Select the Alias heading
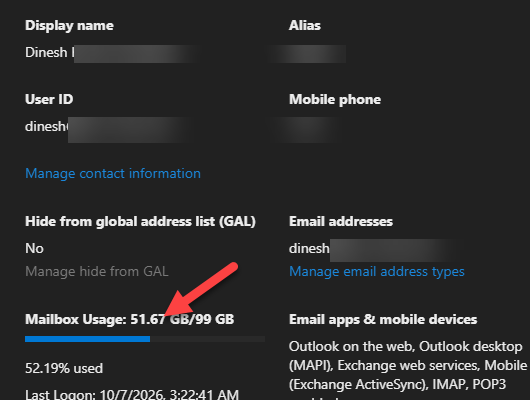530x400 pixels. point(305,25)
